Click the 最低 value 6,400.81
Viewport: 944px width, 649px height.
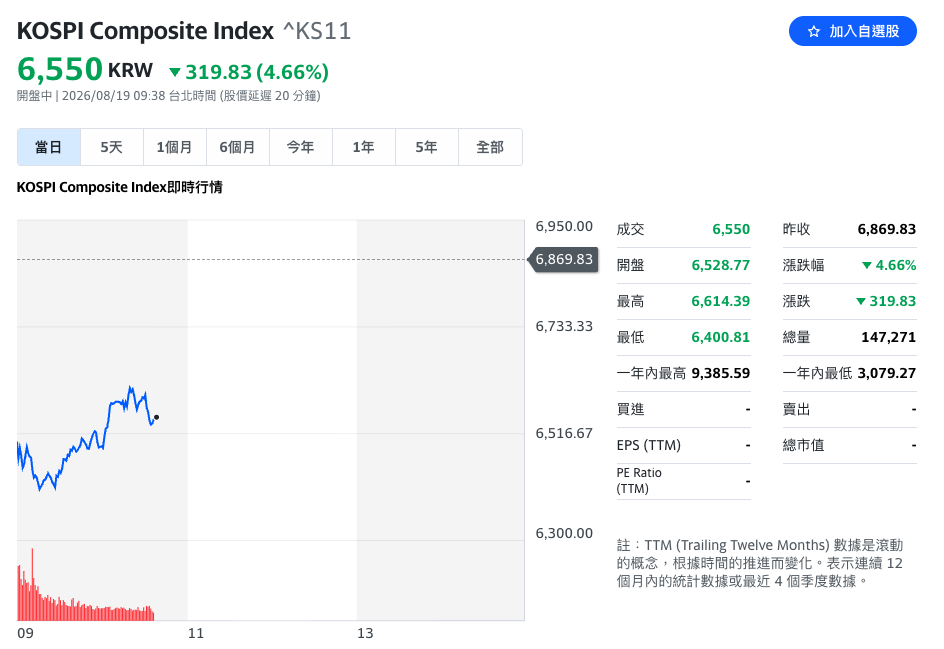pyautogui.click(x=721, y=338)
